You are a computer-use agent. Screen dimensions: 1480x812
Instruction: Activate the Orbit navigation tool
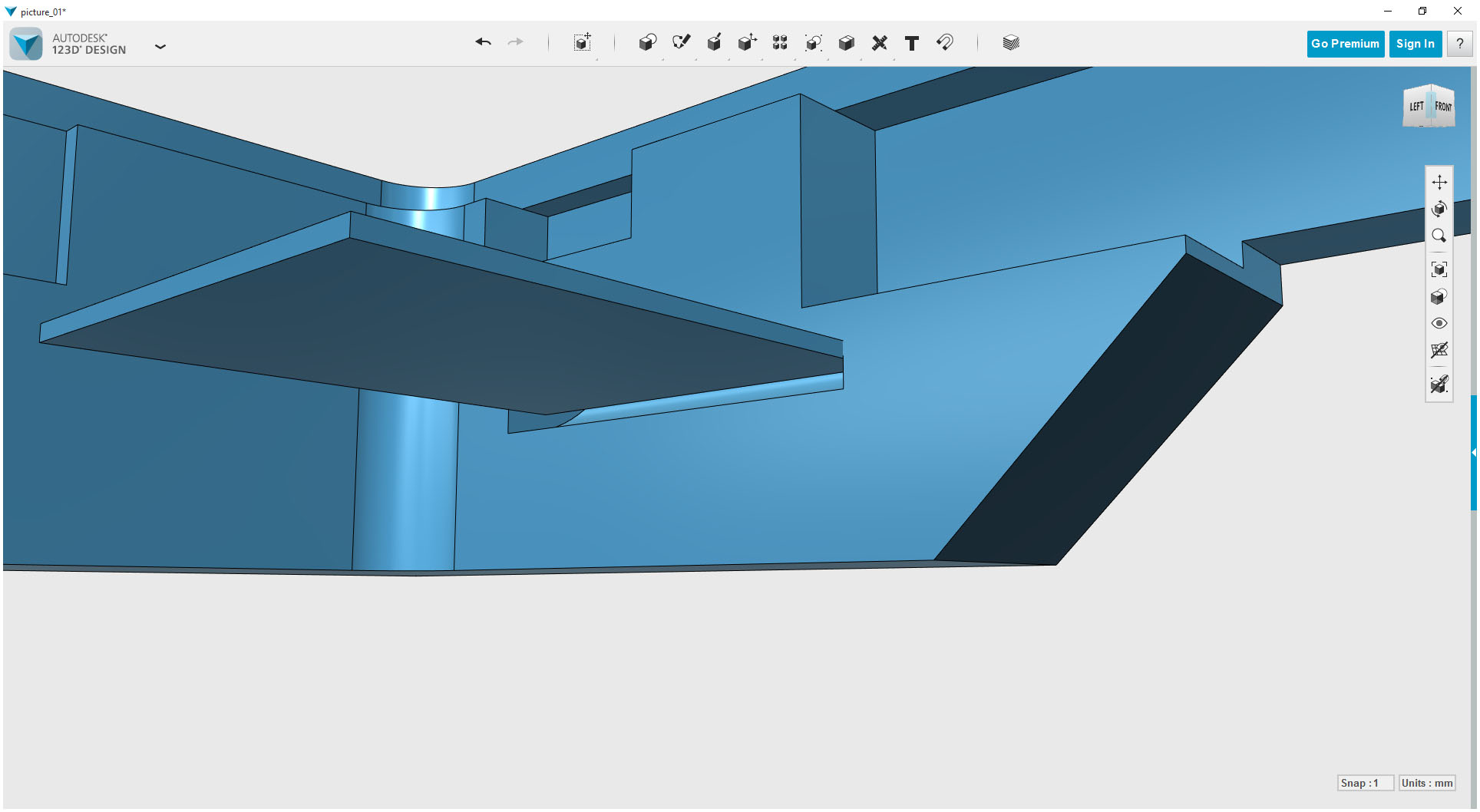(x=1440, y=208)
